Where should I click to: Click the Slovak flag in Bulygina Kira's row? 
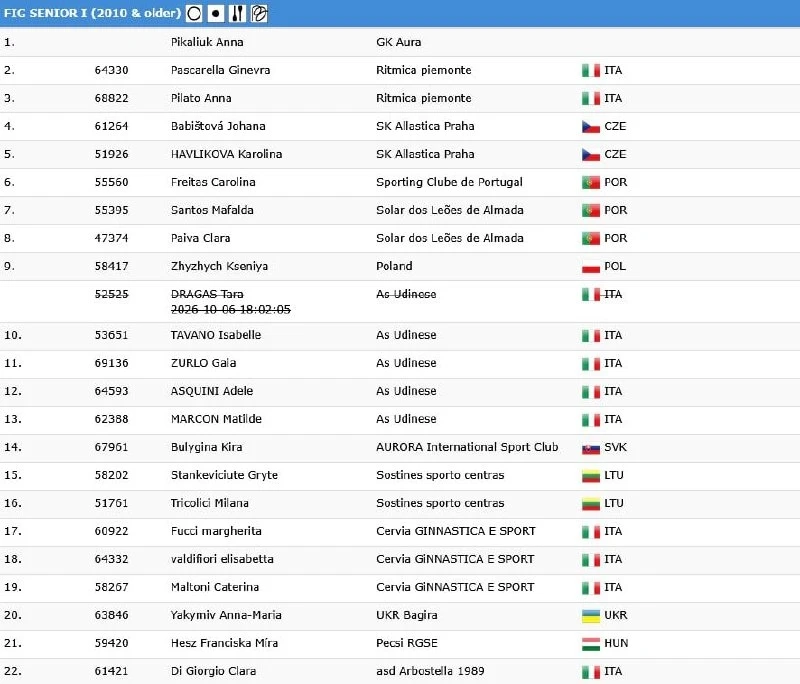tap(591, 448)
